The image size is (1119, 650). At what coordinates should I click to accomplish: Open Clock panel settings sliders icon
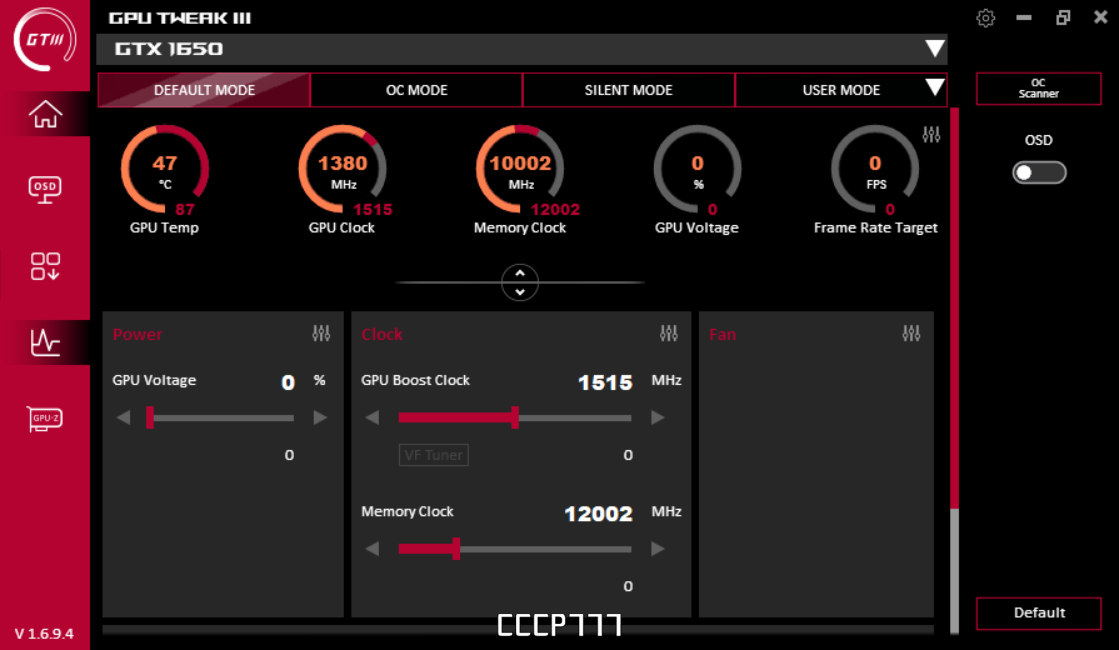(669, 333)
